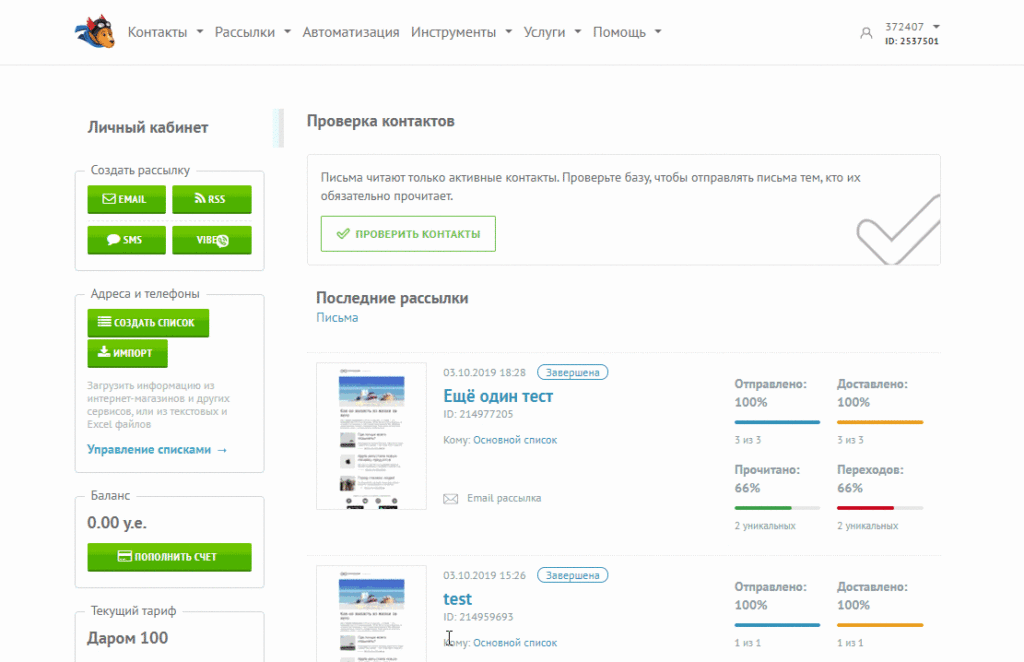Open the Письма link
This screenshot has height=662, width=1024.
point(337,318)
